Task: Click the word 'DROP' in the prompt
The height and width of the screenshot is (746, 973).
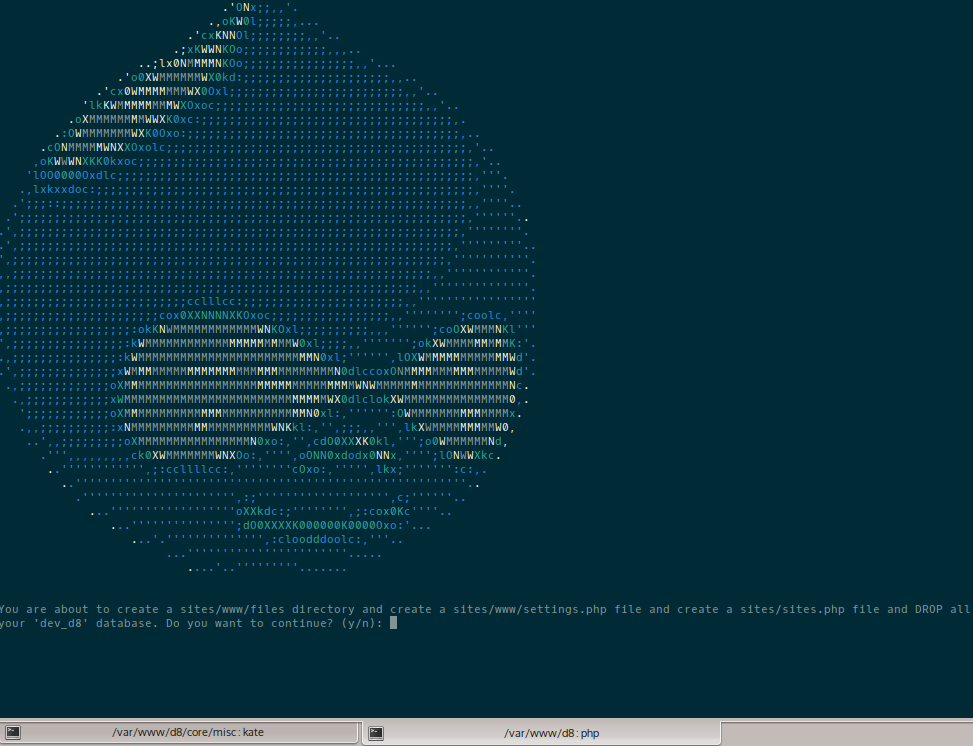Action: [929, 609]
